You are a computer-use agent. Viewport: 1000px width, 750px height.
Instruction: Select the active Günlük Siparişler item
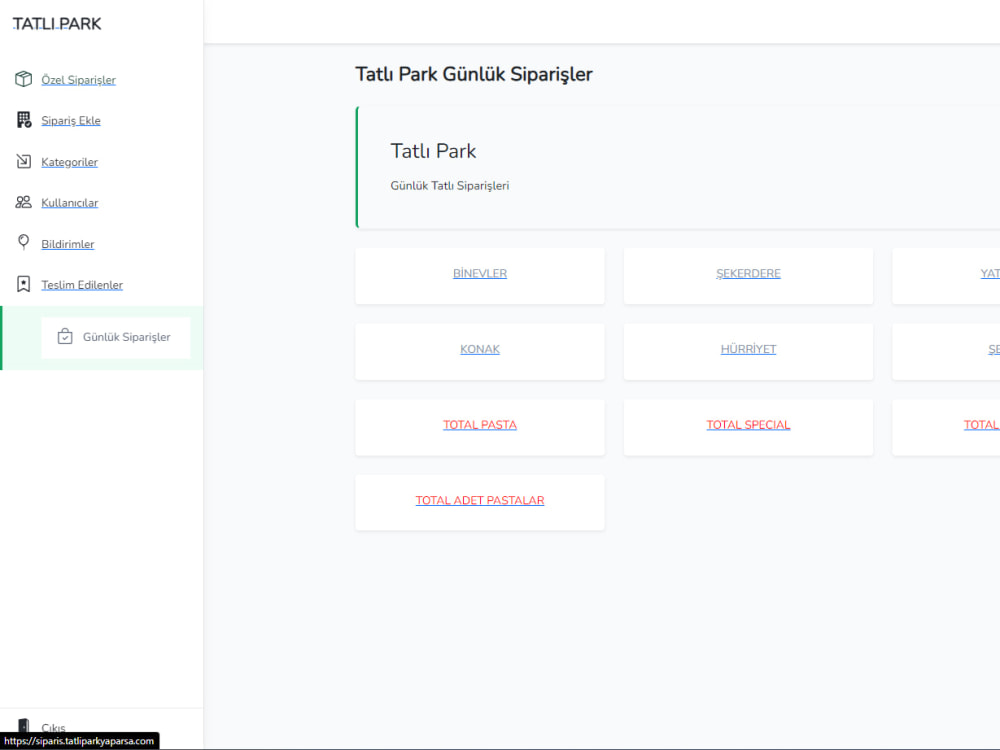point(116,337)
